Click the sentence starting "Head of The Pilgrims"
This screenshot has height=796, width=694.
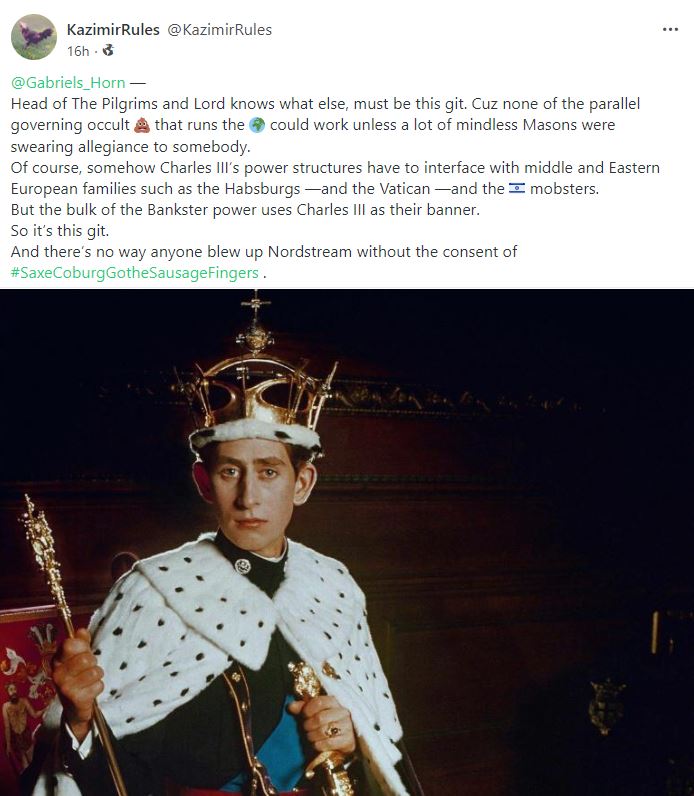click(239, 104)
